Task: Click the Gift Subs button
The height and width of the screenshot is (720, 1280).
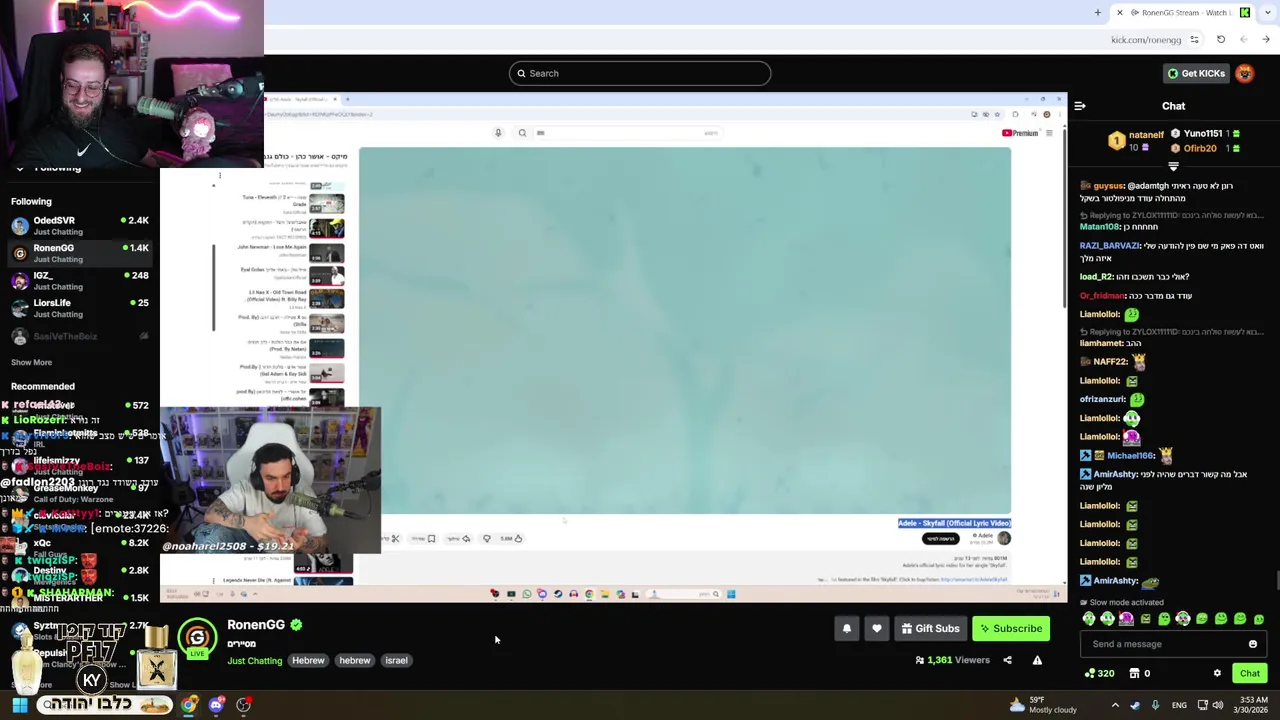Action: pos(930,628)
